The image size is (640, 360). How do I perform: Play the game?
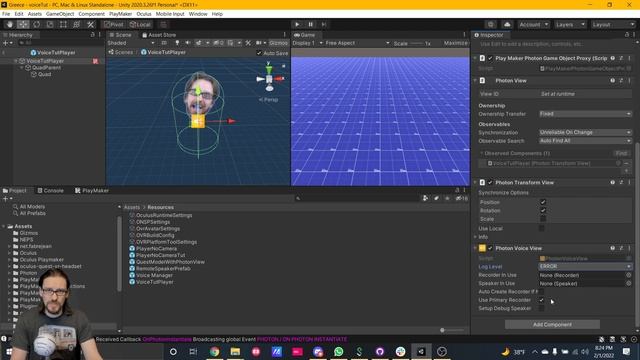pyautogui.click(x=297, y=24)
